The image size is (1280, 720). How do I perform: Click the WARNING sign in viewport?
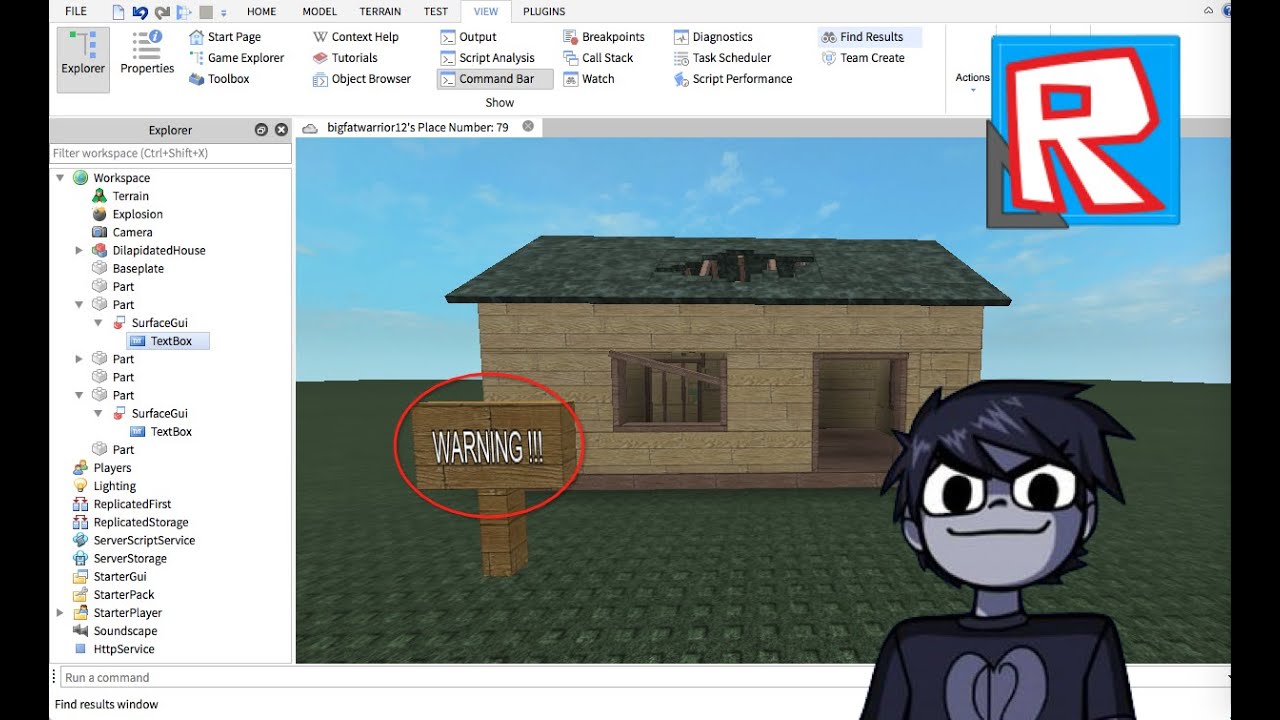pyautogui.click(x=488, y=446)
